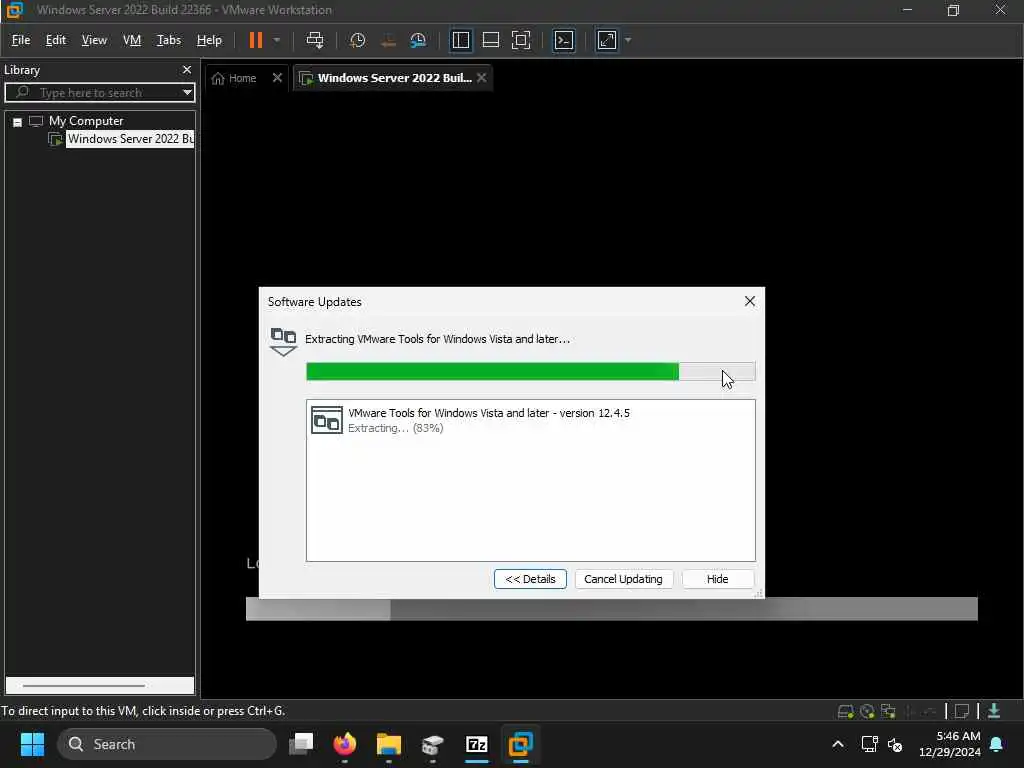
Task: Open the notifications bell icon
Action: [997, 744]
